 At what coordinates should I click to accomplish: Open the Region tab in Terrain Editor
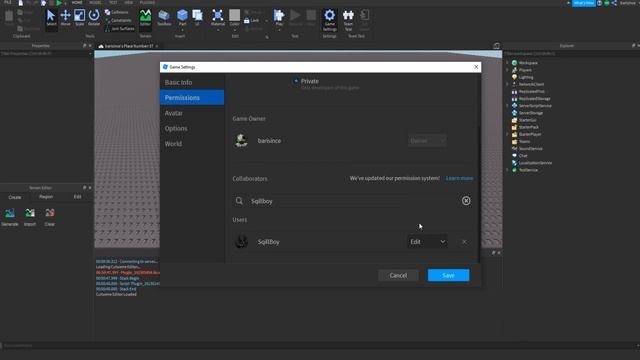[x=46, y=197]
